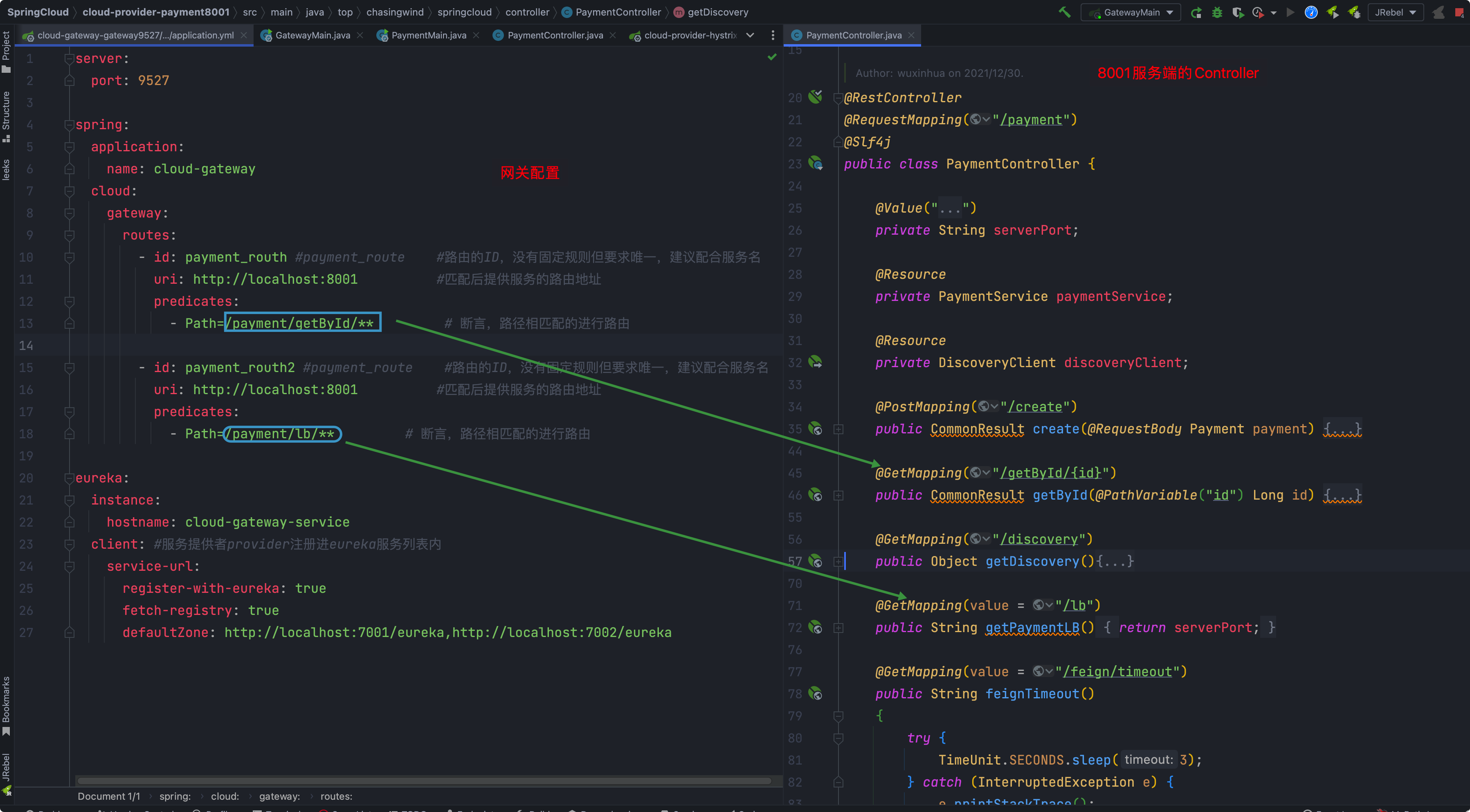Click the green Rerun GatewayMain icon

pos(1196,12)
